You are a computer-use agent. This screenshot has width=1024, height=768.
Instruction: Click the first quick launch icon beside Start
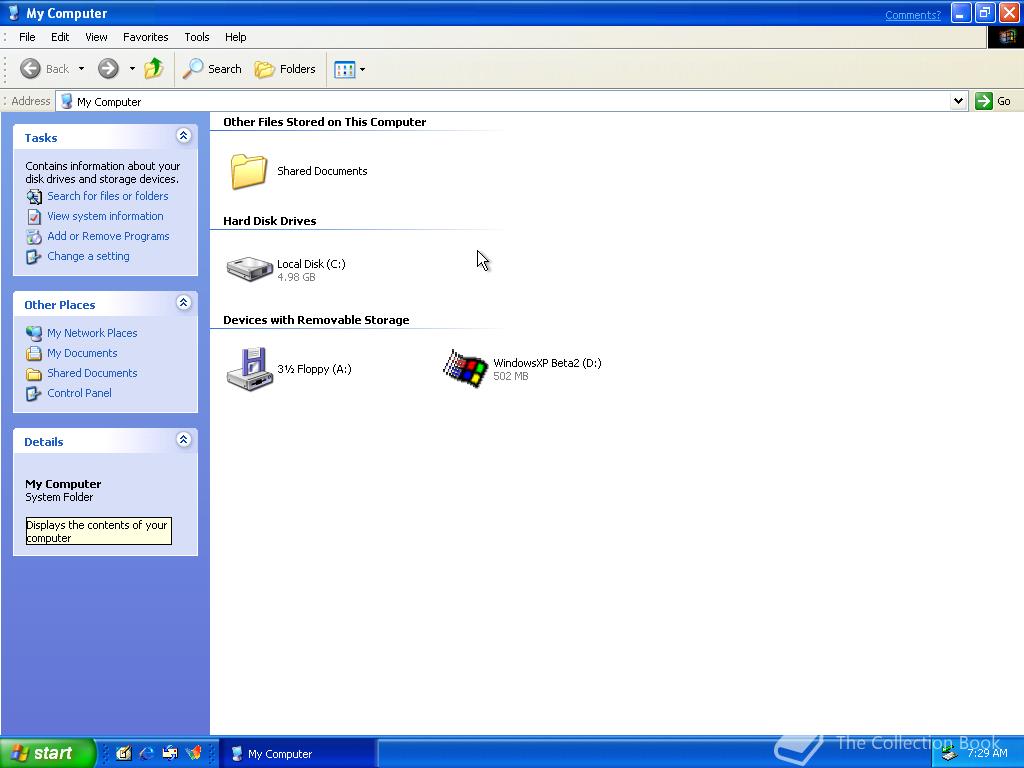(123, 753)
